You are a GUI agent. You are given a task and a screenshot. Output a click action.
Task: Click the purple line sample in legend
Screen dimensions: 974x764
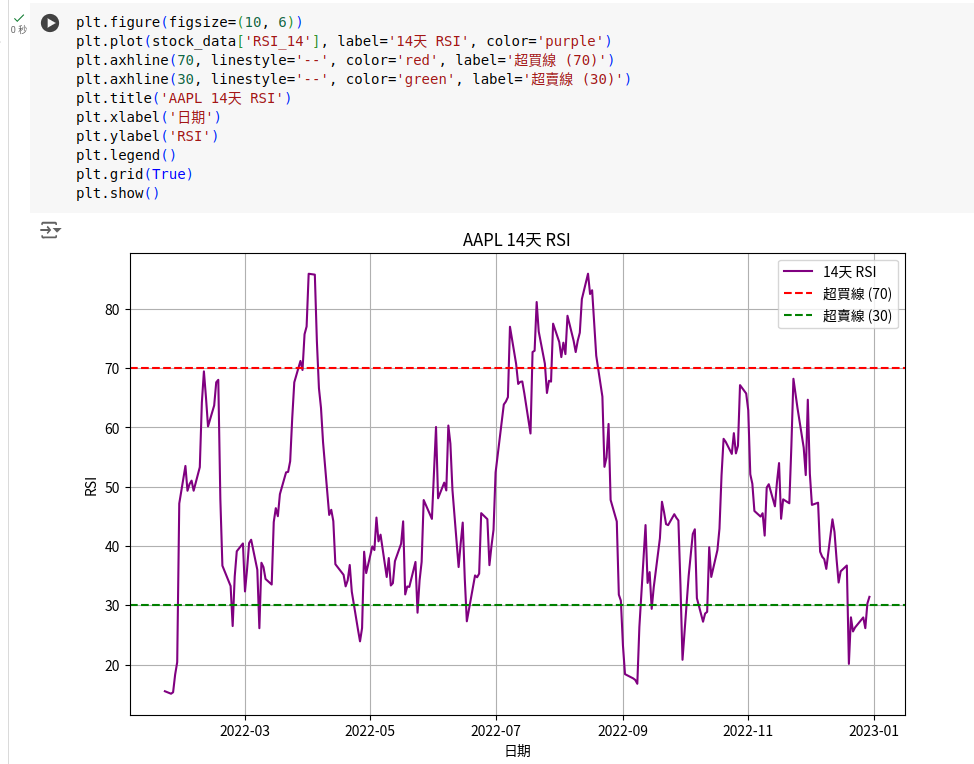pyautogui.click(x=798, y=271)
